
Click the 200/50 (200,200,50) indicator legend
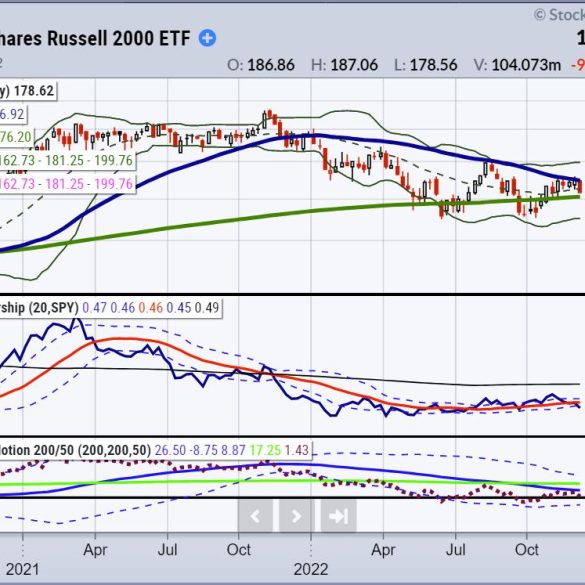[x=155, y=450]
